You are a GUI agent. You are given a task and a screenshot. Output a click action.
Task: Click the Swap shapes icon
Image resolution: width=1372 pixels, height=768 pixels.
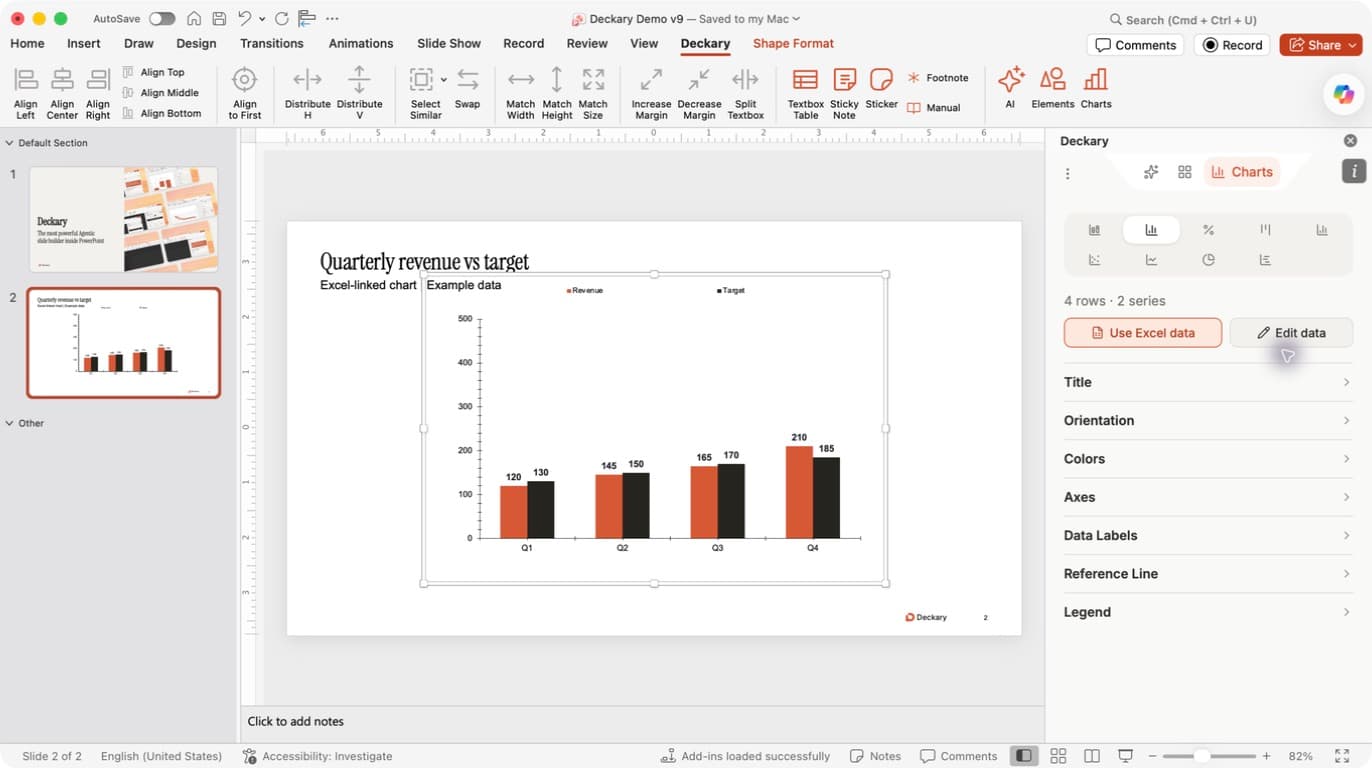467,88
